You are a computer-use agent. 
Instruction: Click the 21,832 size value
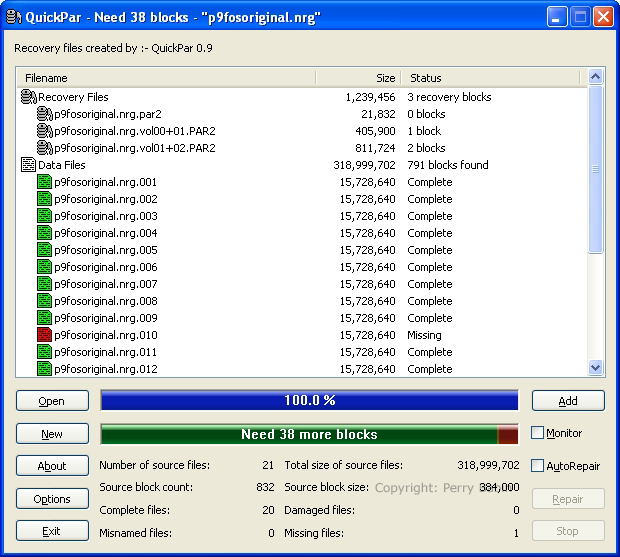378,114
